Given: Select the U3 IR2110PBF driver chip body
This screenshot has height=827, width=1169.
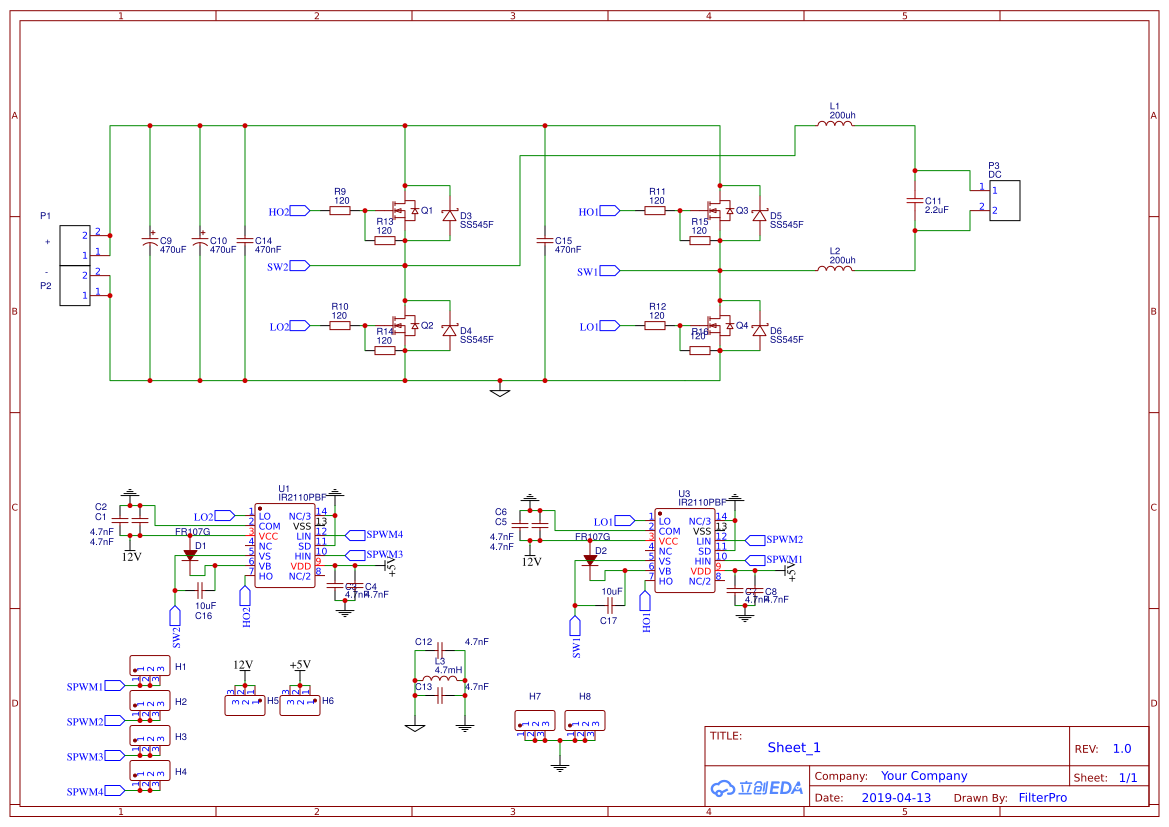Looking at the screenshot, I should [x=684, y=550].
